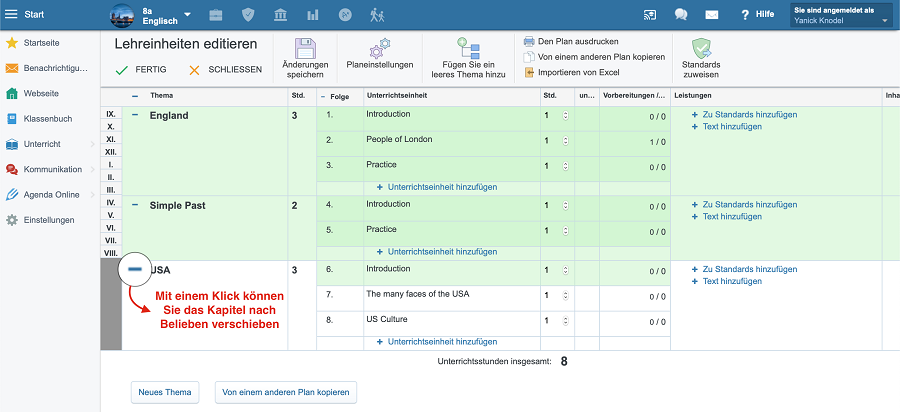Viewport: 900px width, 412px height.
Task: Click Importieren von Excel
Action: tap(571, 72)
